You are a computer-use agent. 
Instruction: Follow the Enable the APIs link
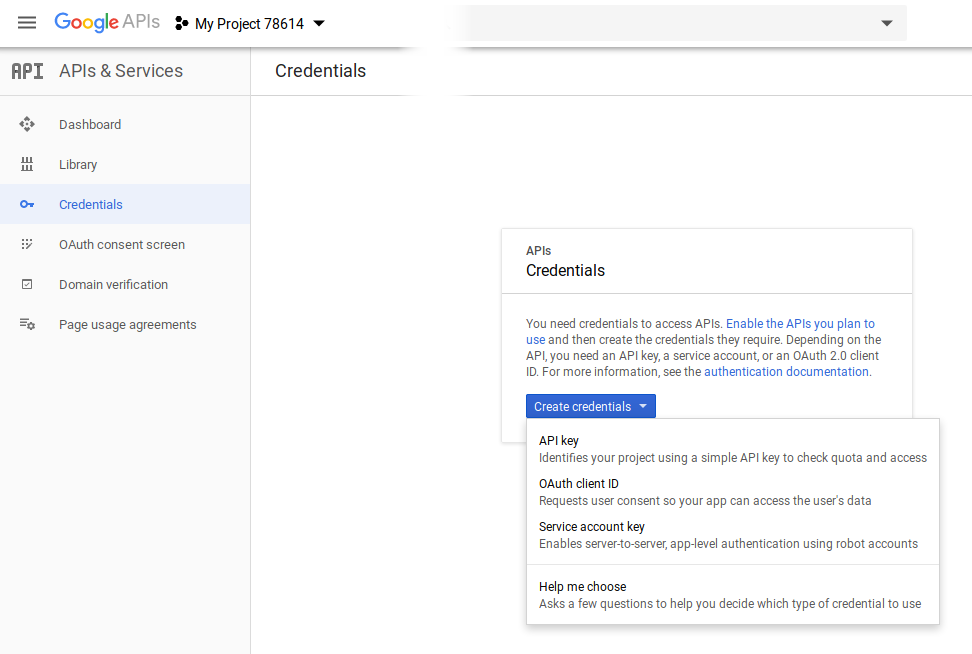800,324
